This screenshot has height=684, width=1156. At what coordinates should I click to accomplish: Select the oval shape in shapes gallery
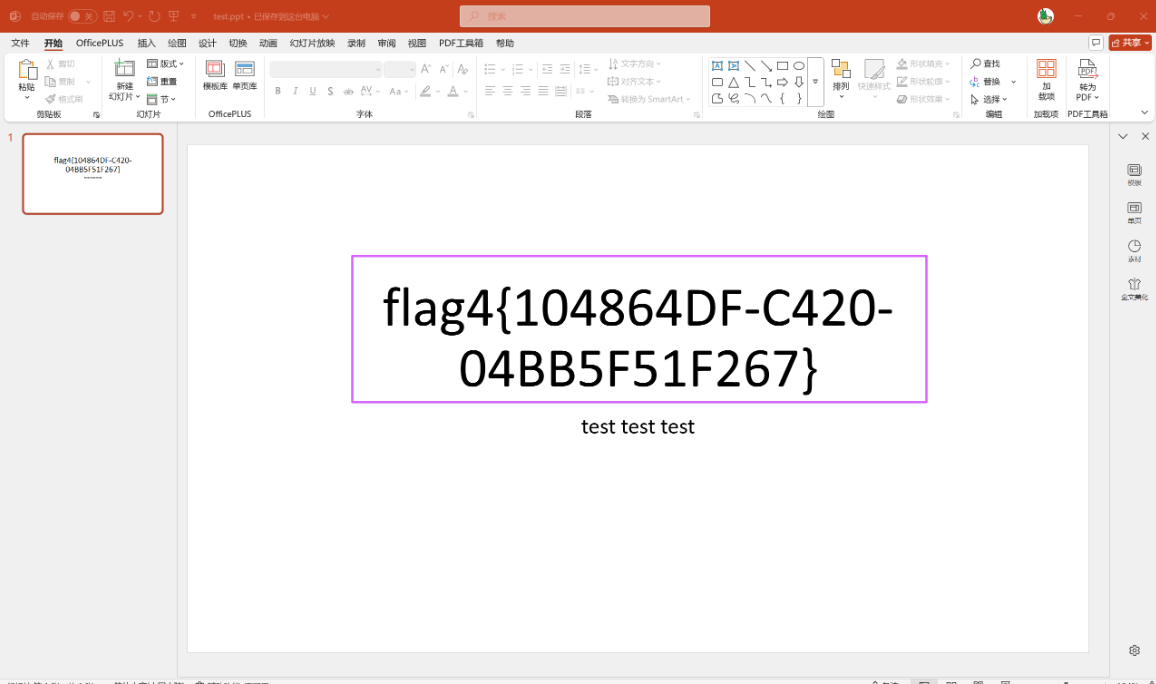(x=799, y=66)
